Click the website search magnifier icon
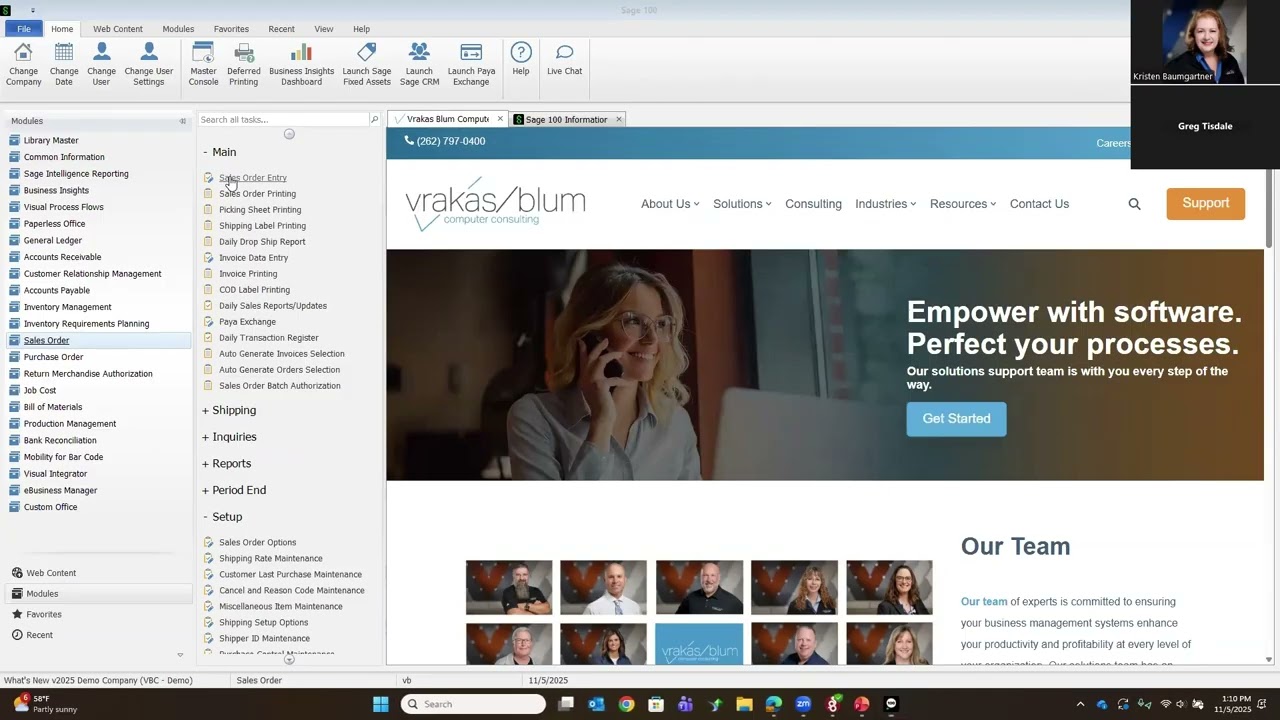This screenshot has width=1280, height=720. click(x=1134, y=204)
